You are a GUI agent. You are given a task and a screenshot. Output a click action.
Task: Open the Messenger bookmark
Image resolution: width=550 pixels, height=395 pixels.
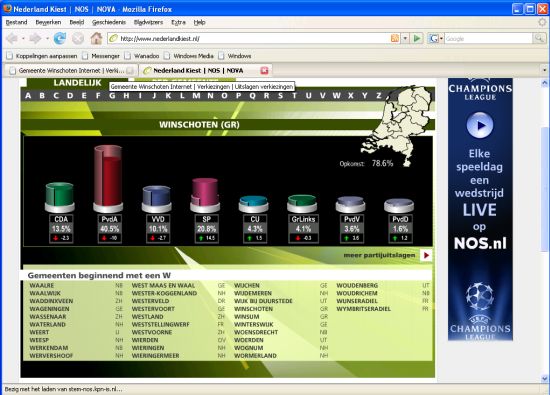point(101,56)
